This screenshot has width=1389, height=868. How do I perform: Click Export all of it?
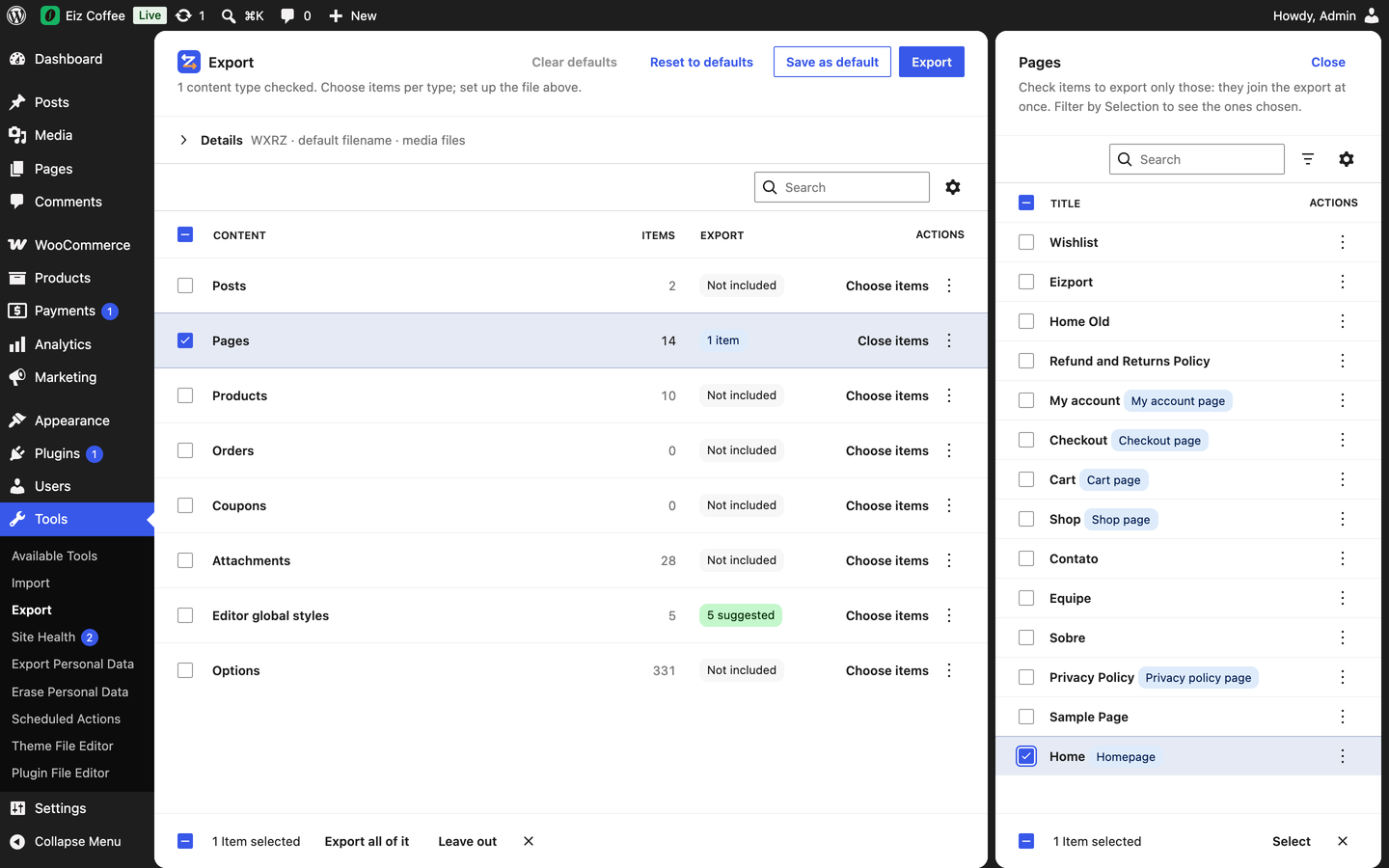click(x=367, y=841)
